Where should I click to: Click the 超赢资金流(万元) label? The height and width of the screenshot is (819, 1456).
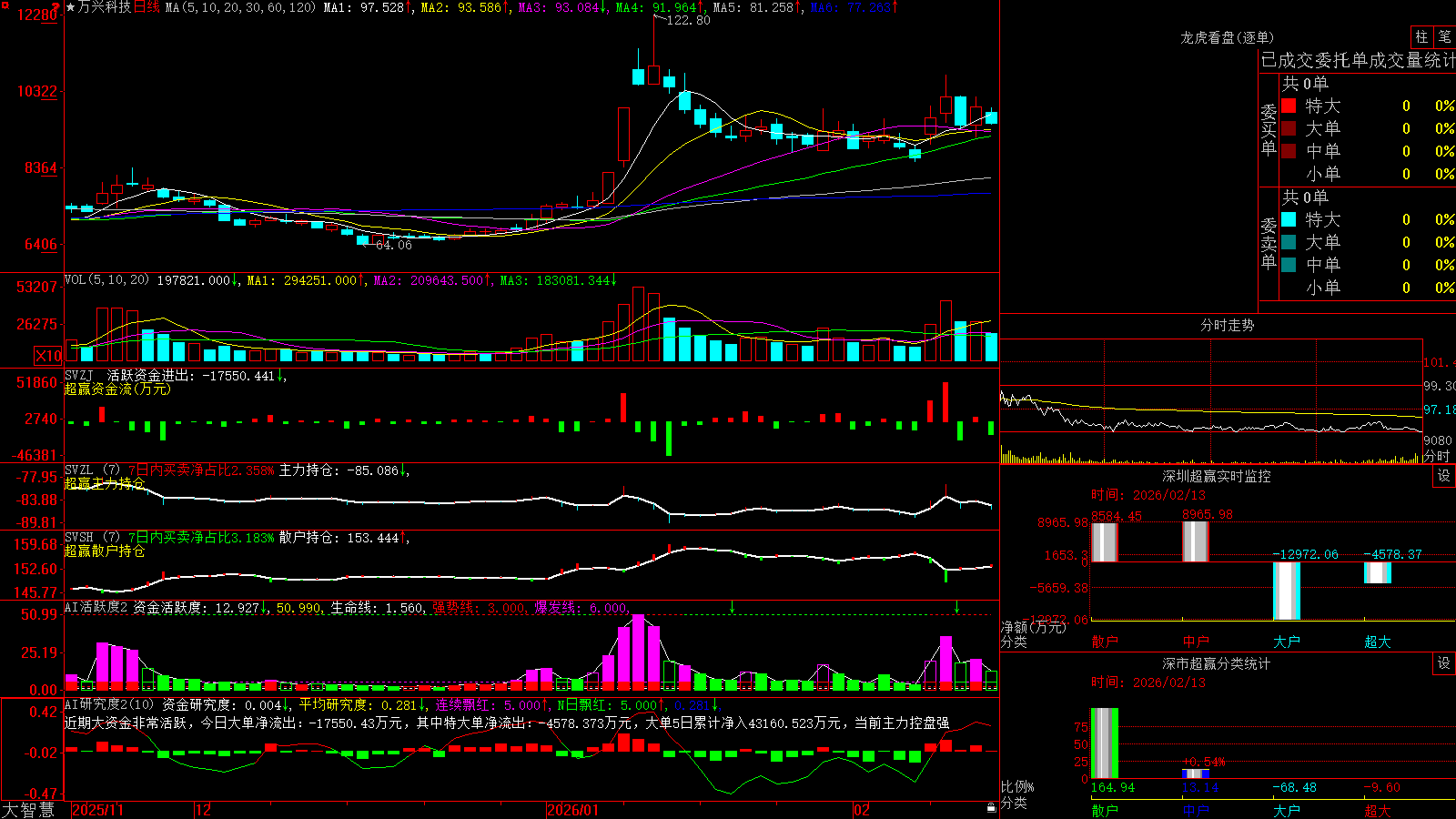pos(117,389)
